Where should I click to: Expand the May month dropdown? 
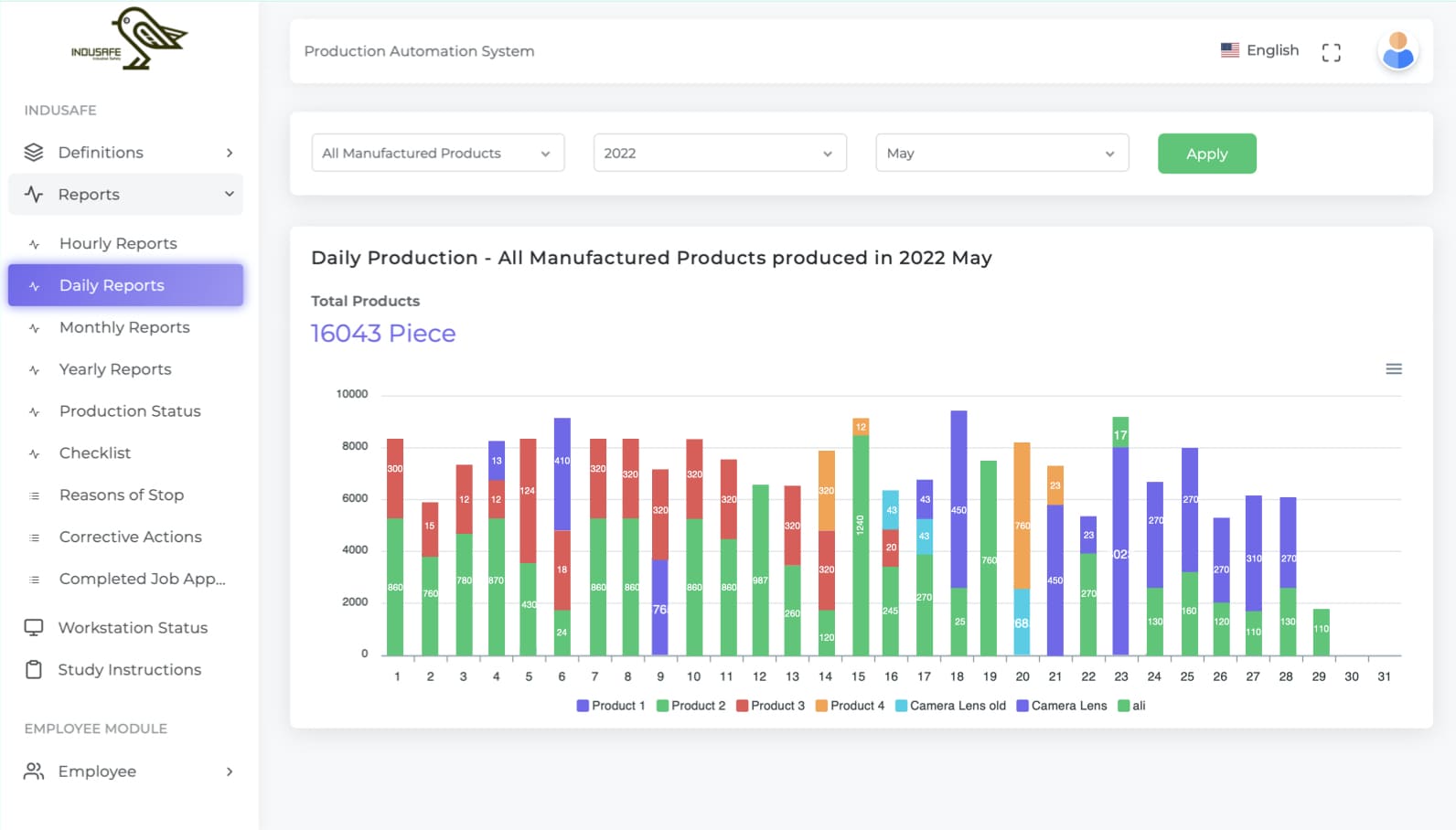pyautogui.click(x=1001, y=154)
